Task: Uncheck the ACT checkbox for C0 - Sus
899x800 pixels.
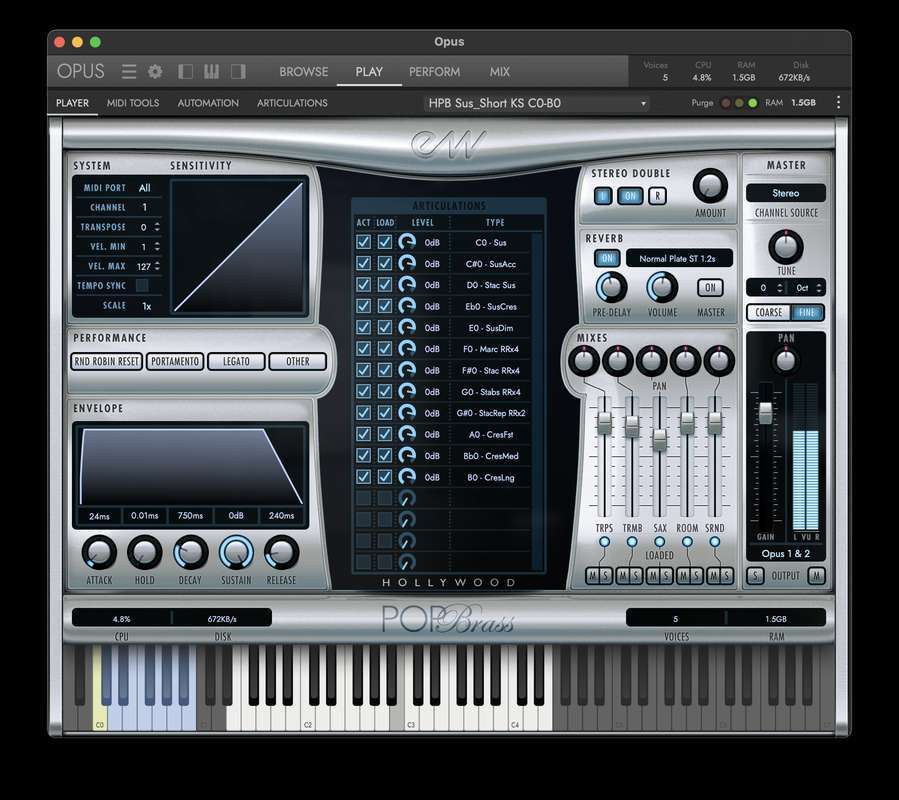Action: (x=363, y=242)
